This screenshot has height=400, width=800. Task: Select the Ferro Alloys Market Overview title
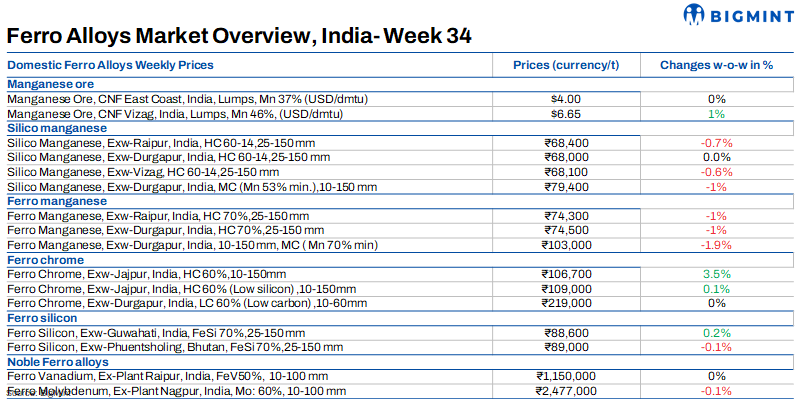pos(240,35)
